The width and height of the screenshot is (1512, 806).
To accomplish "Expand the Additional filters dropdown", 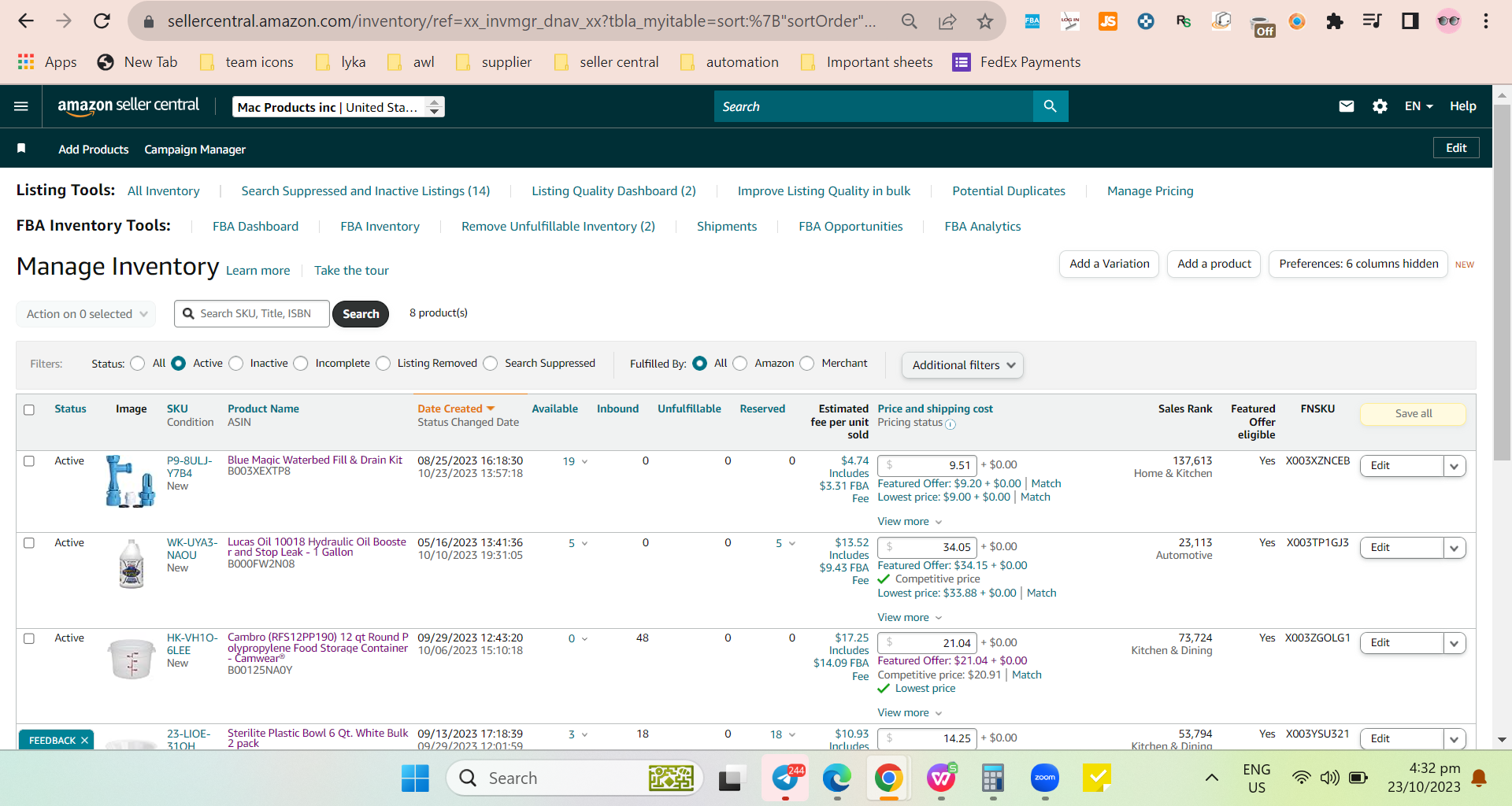I will coord(962,365).
